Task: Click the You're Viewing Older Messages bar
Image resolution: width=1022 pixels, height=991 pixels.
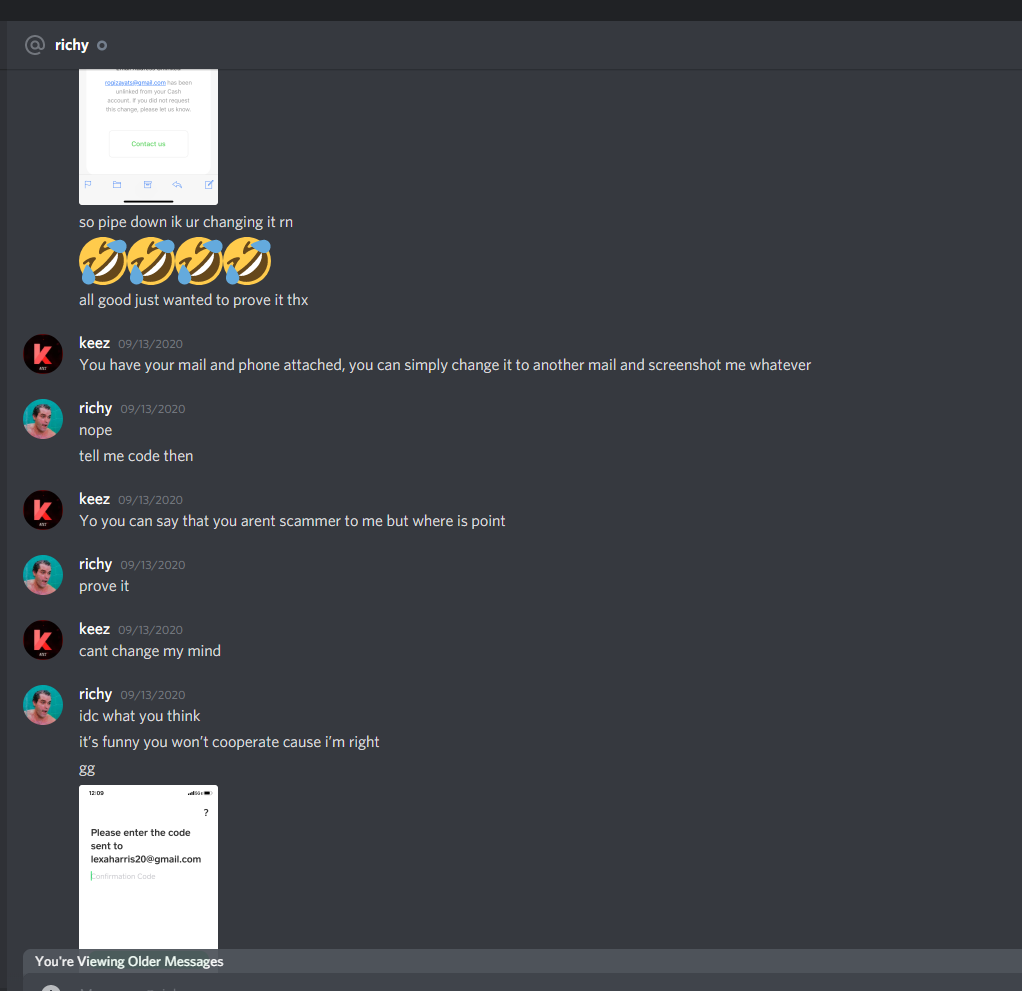Action: point(522,961)
